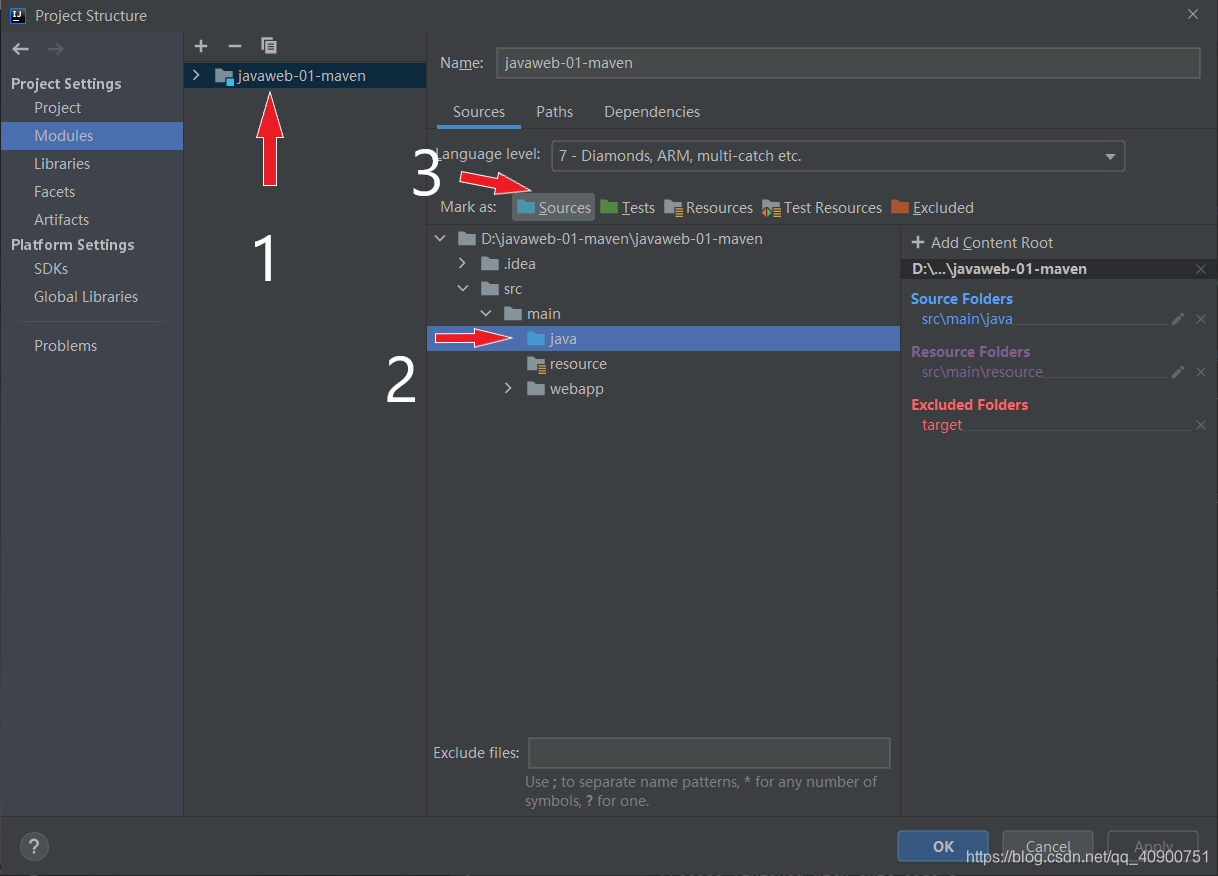Open help with question mark button
The width and height of the screenshot is (1218, 876).
point(34,846)
